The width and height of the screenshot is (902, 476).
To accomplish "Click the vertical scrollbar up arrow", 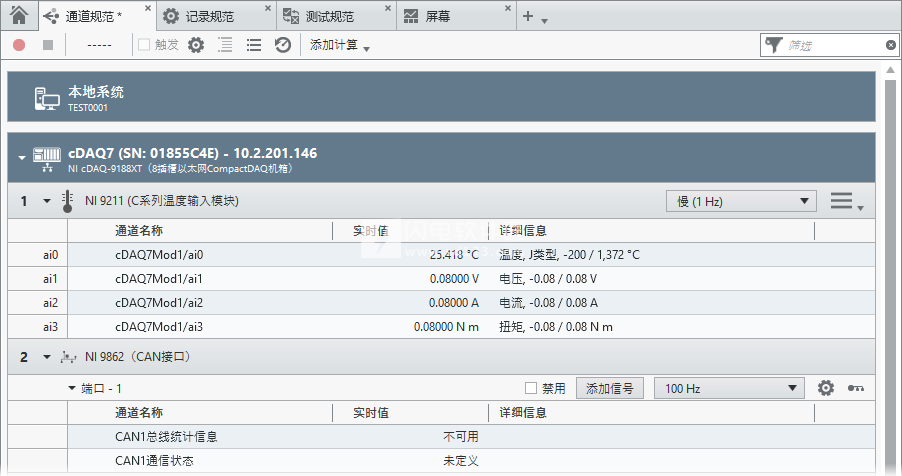I will tap(891, 71).
